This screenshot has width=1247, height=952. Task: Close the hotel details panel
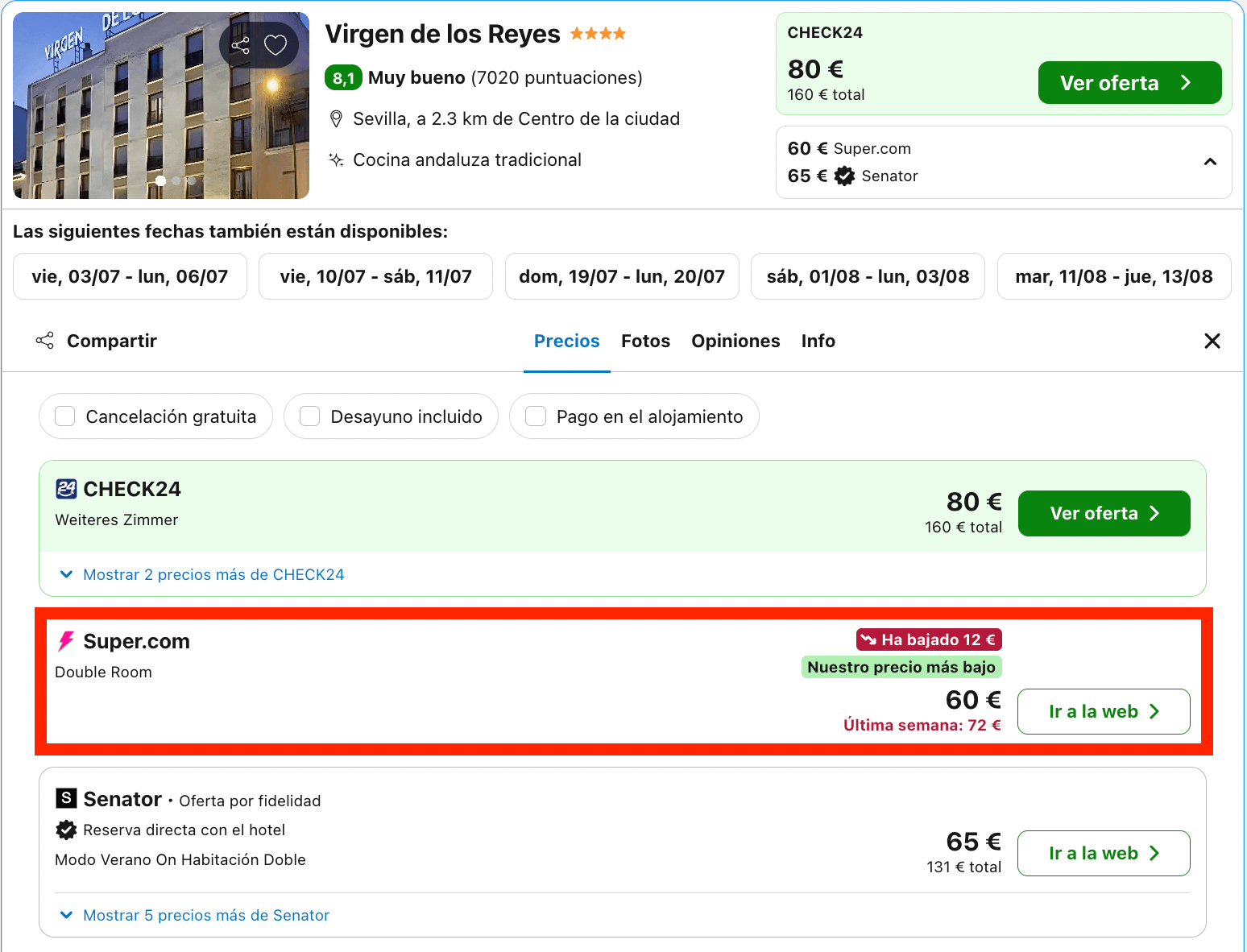(1212, 341)
